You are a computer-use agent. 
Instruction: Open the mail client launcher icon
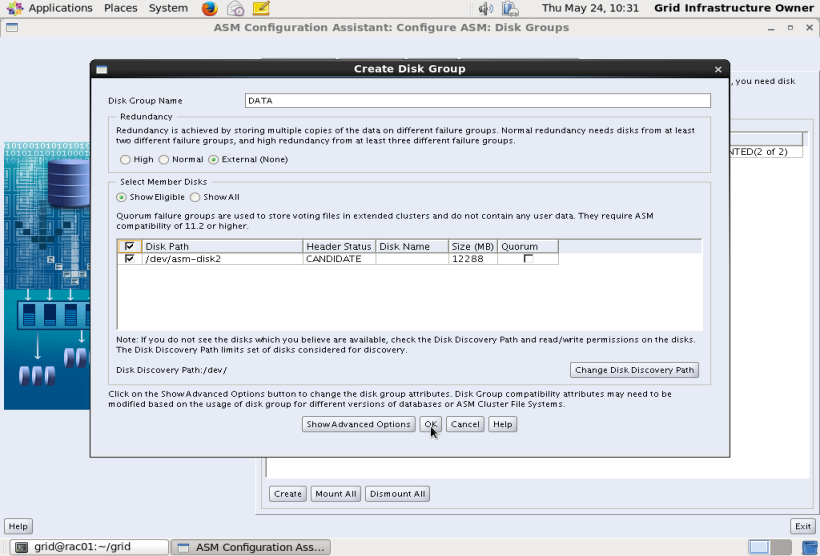coord(236,8)
